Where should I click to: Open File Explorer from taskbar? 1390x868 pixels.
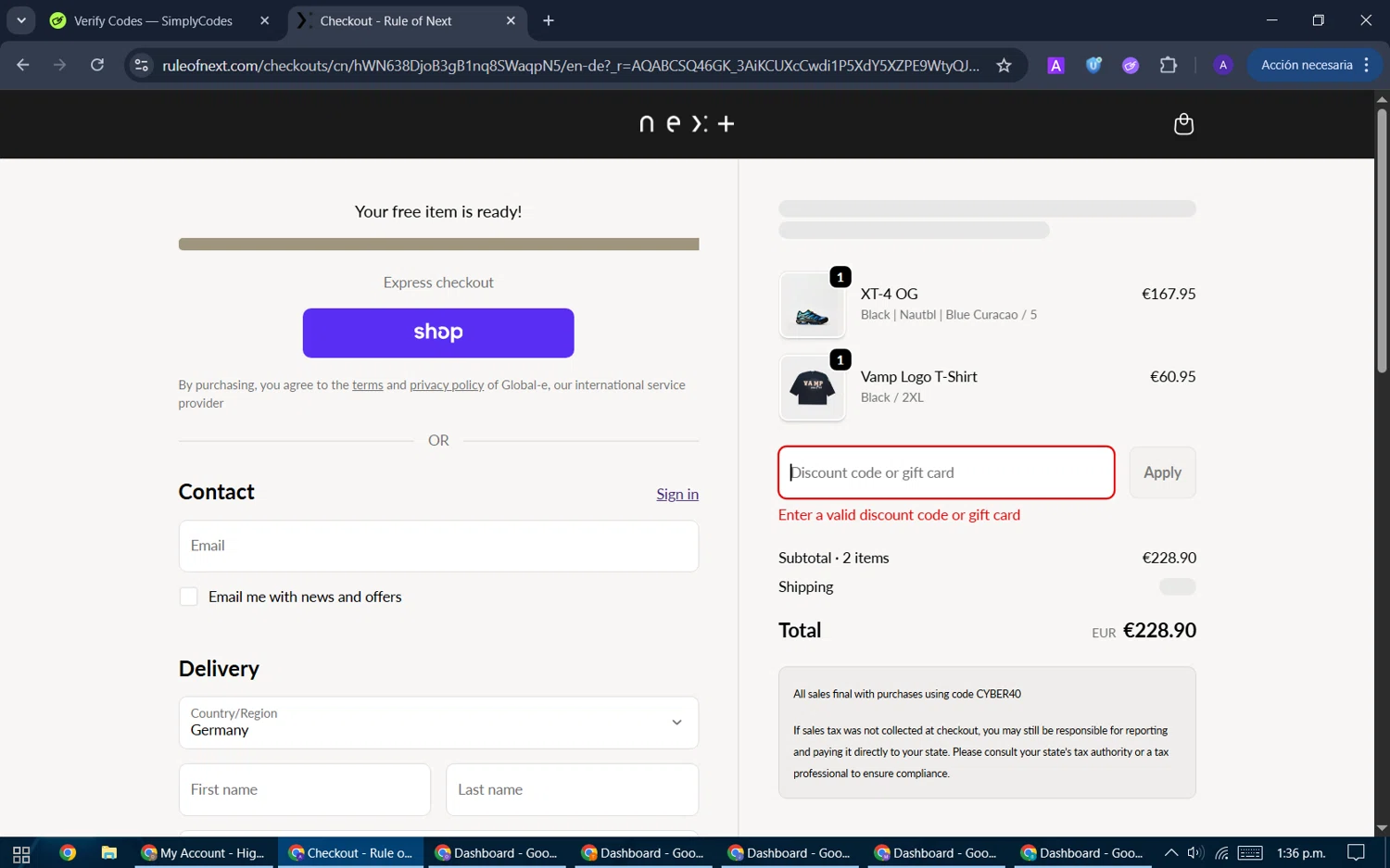pyautogui.click(x=109, y=853)
